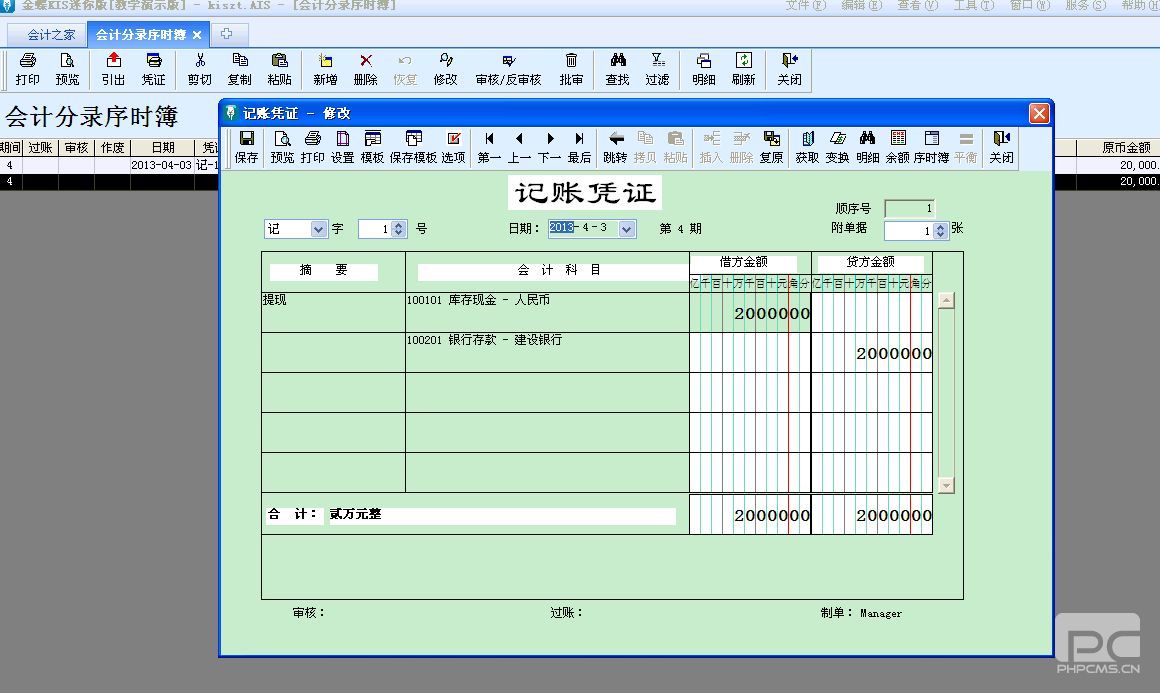This screenshot has width=1160, height=693.
Task: Click 审核/反审核 in main toolbar
Action: pos(508,69)
